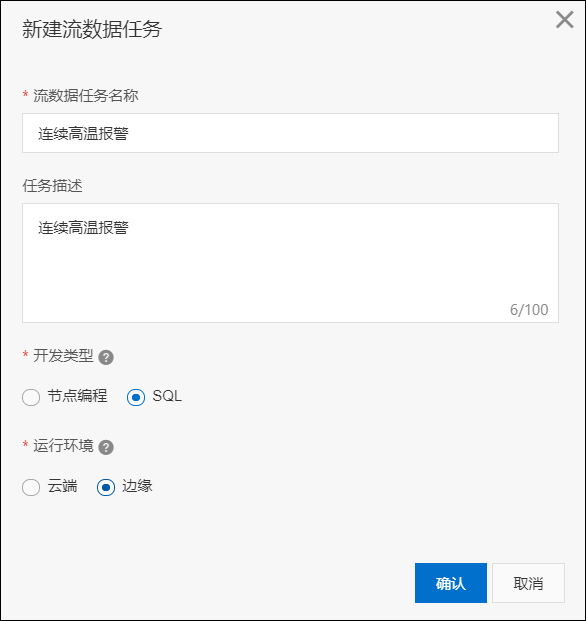Select the SQL radio button
The image size is (586, 621).
pos(136,397)
